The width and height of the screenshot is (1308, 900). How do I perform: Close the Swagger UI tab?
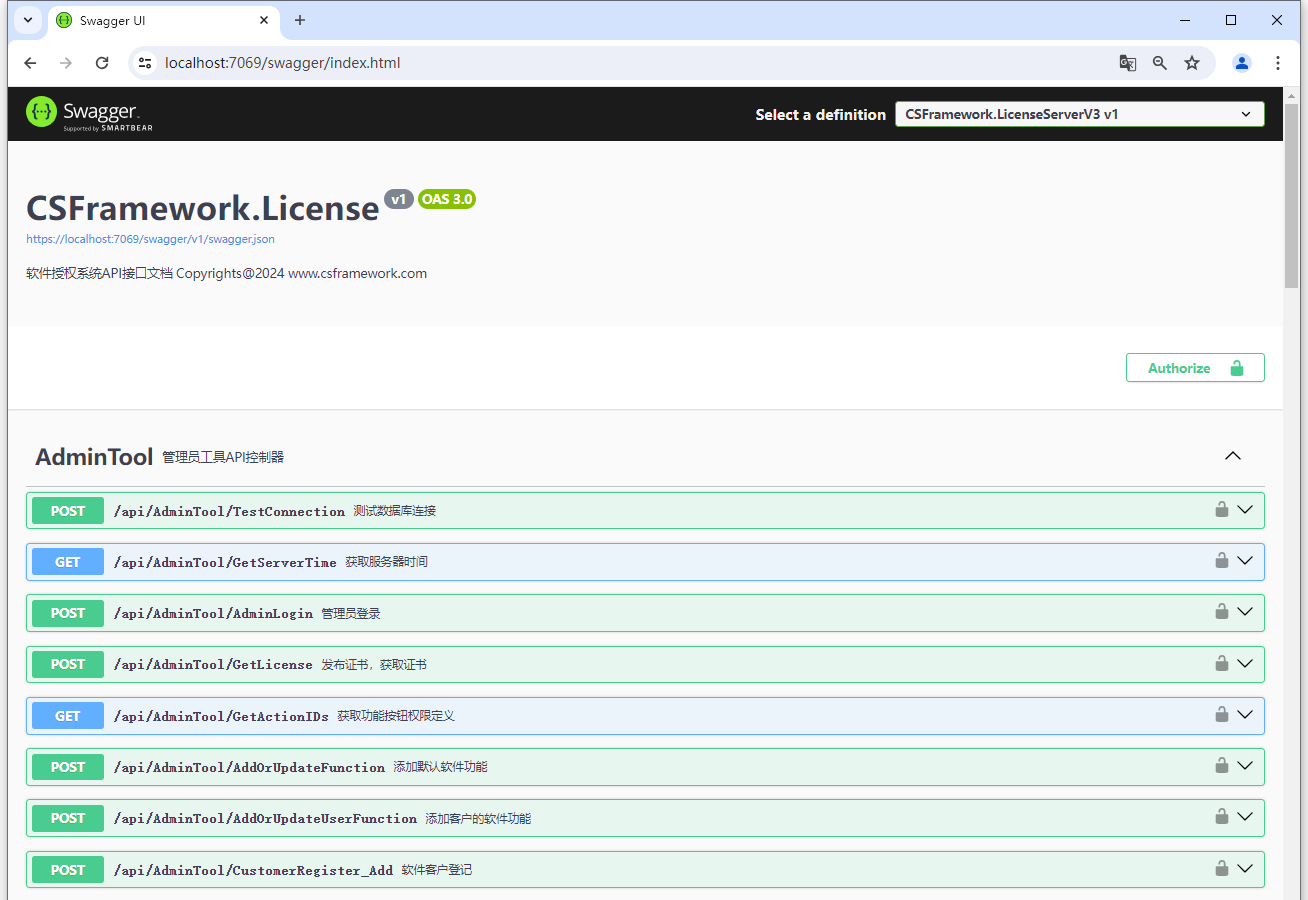[x=265, y=20]
